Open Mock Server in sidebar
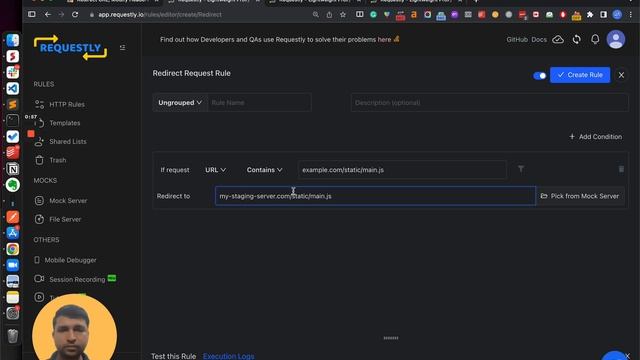 pyautogui.click(x=61, y=201)
